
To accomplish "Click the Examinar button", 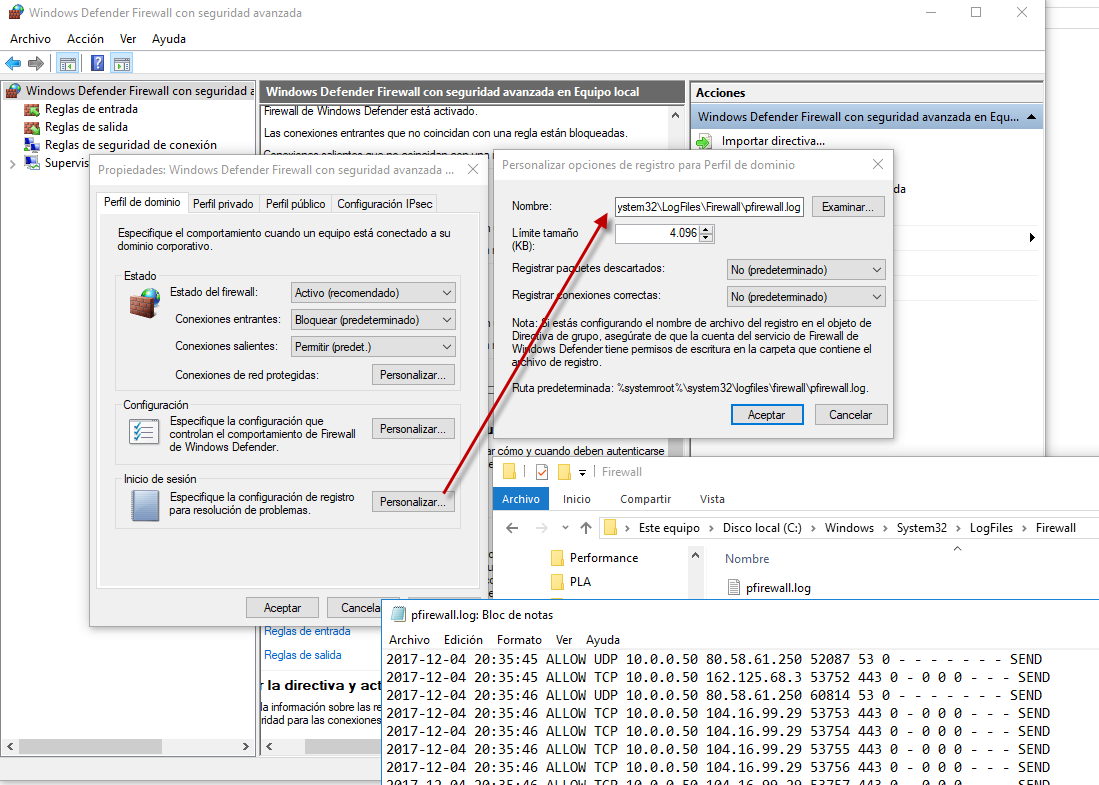I will (848, 207).
